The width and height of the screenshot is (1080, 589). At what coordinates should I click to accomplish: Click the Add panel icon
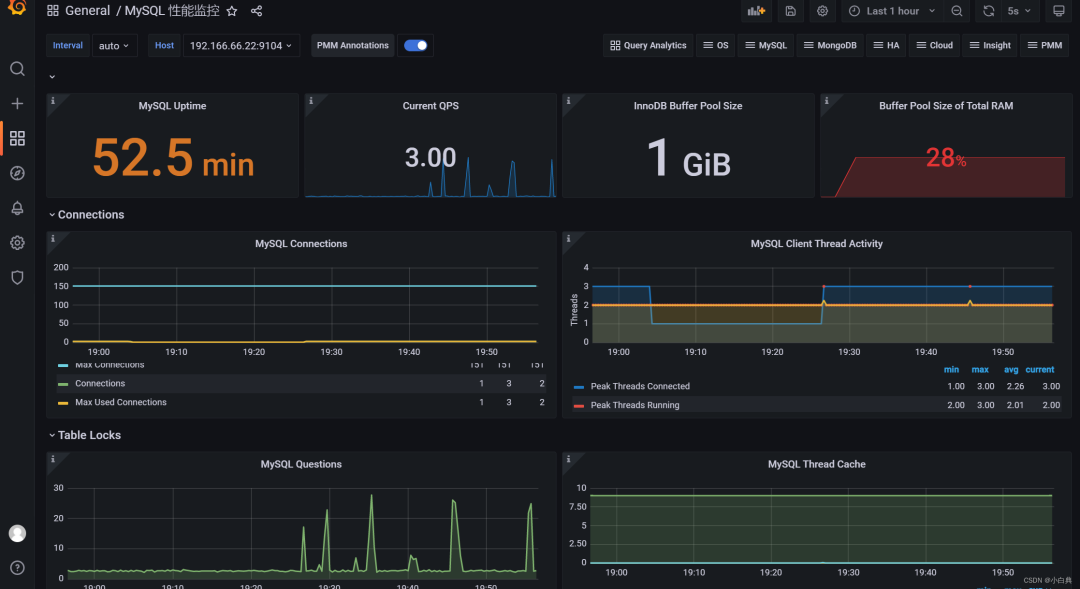[756, 11]
